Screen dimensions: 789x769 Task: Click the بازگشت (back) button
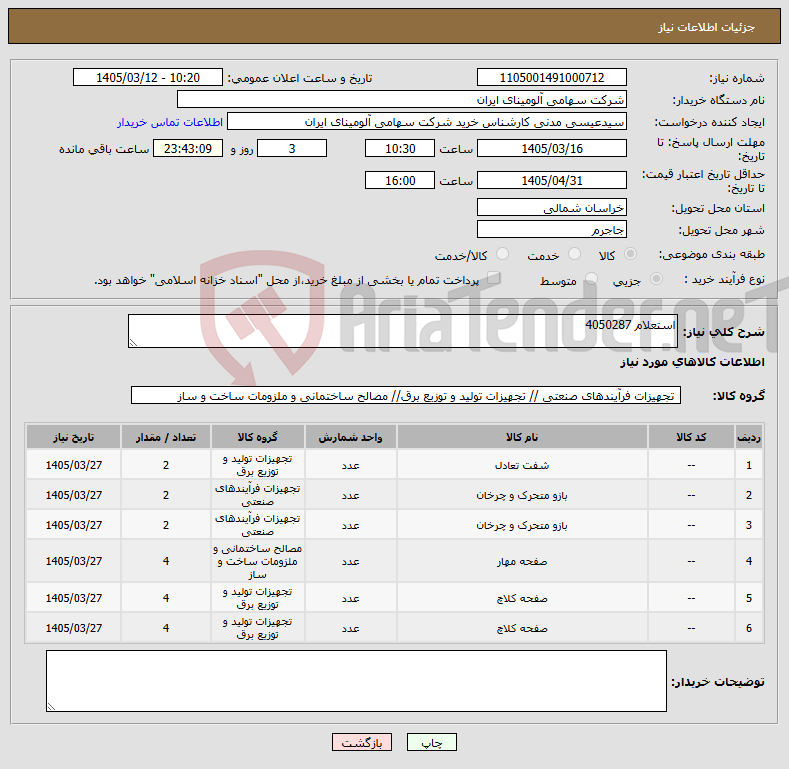click(361, 742)
